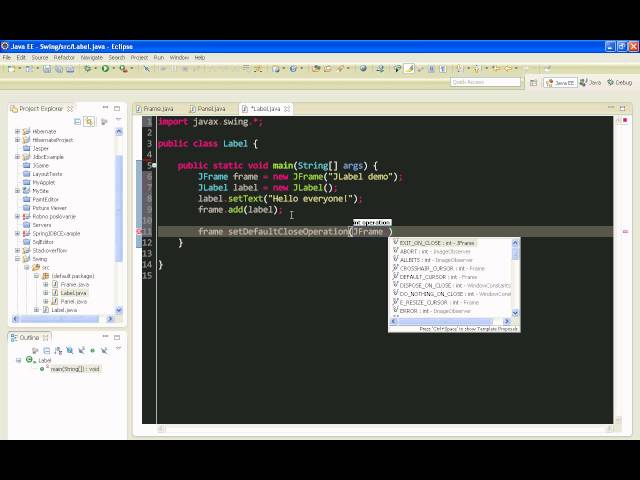The image size is (640, 480).
Task: Click the autocomplete popup vertical scroll-down arrow
Action: point(515,313)
